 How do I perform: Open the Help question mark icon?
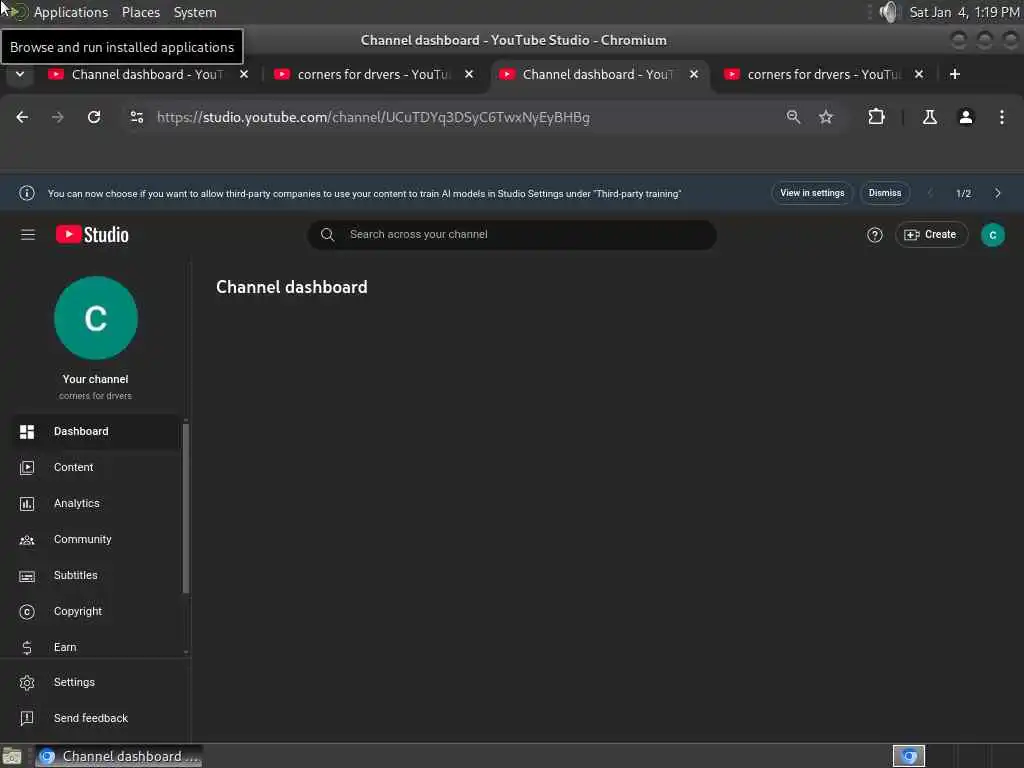tap(874, 235)
